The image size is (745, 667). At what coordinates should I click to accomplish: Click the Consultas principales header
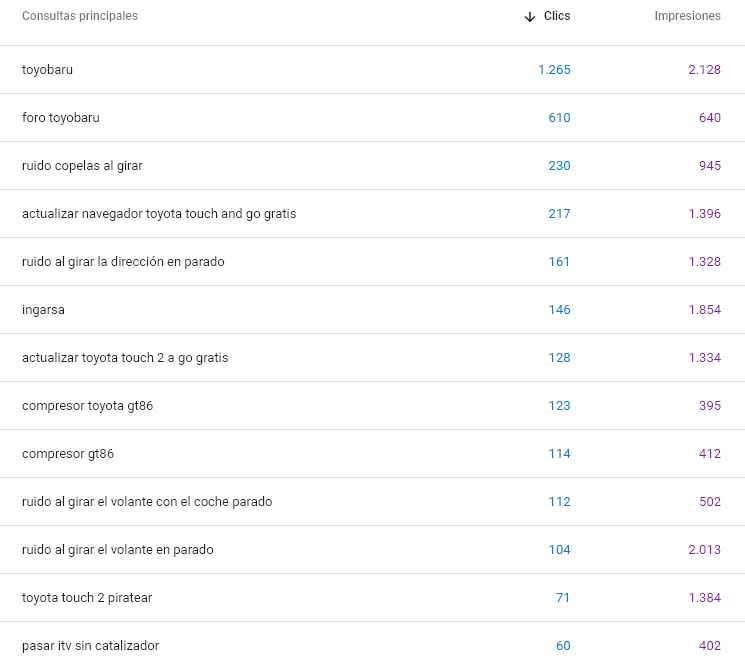(80, 16)
